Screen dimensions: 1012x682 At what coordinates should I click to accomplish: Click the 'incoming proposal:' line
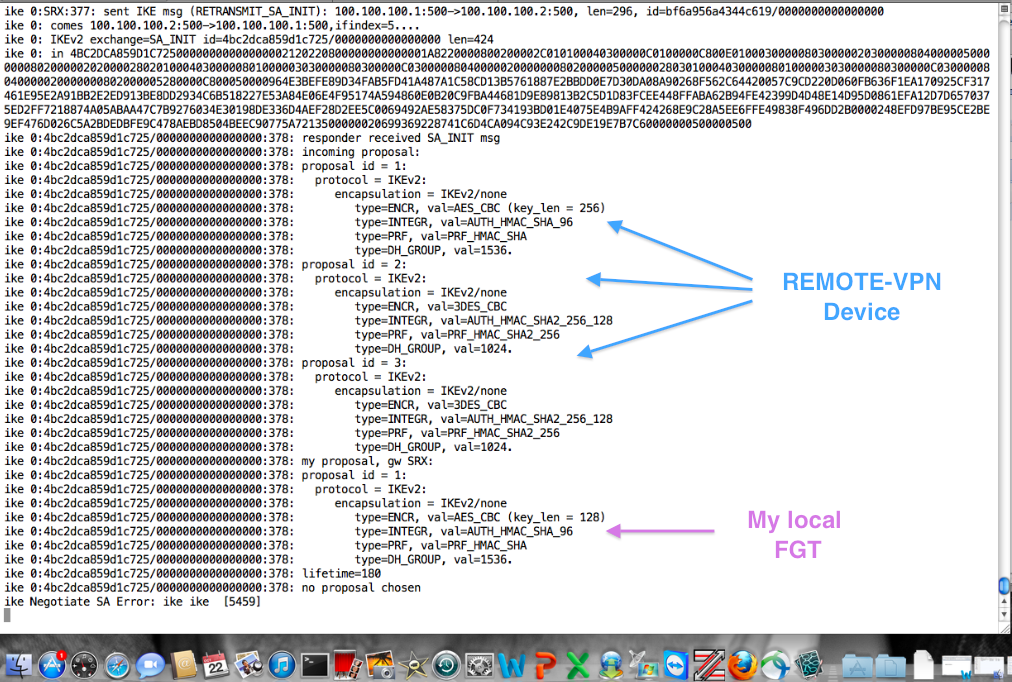pyautogui.click(x=361, y=152)
